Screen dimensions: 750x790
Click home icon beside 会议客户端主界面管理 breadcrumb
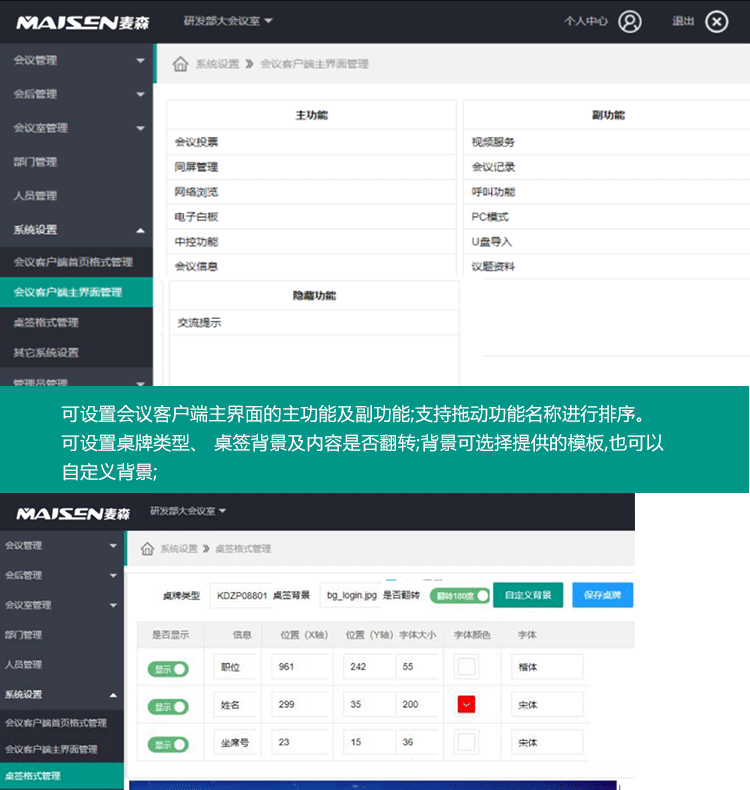pyautogui.click(x=180, y=64)
